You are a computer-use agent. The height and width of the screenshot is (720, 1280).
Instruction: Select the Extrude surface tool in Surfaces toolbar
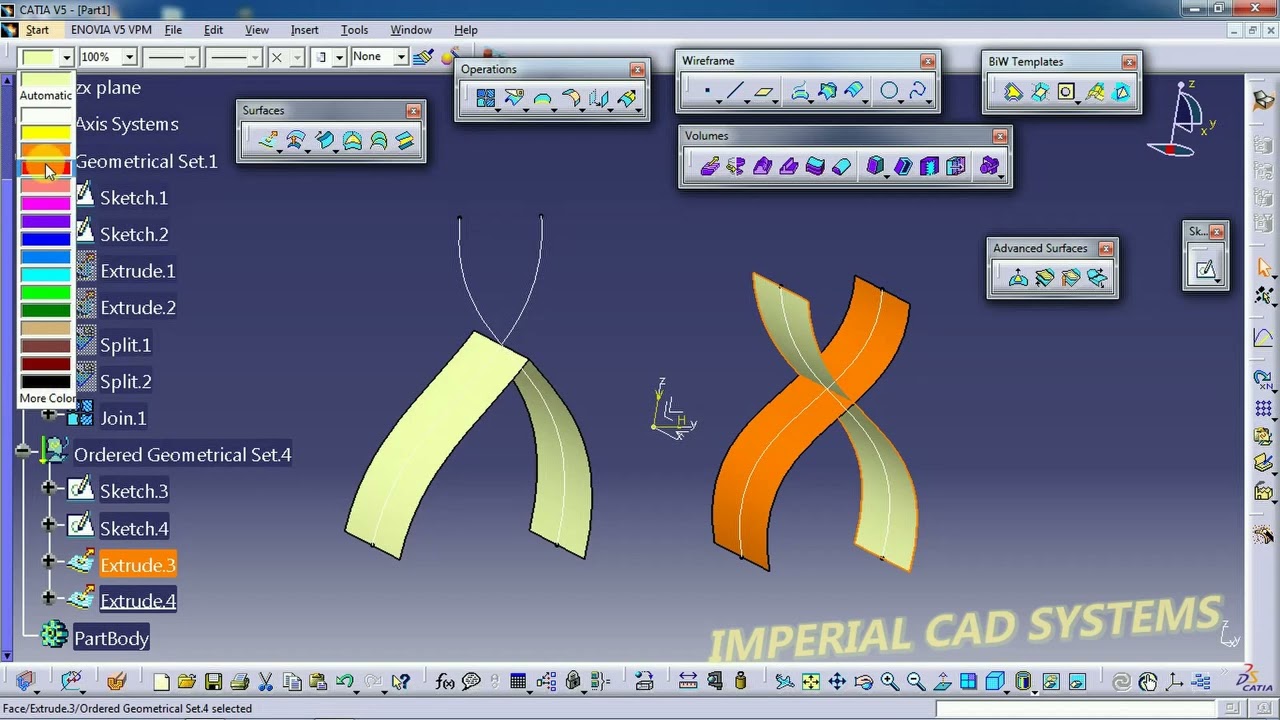pyautogui.click(x=268, y=141)
